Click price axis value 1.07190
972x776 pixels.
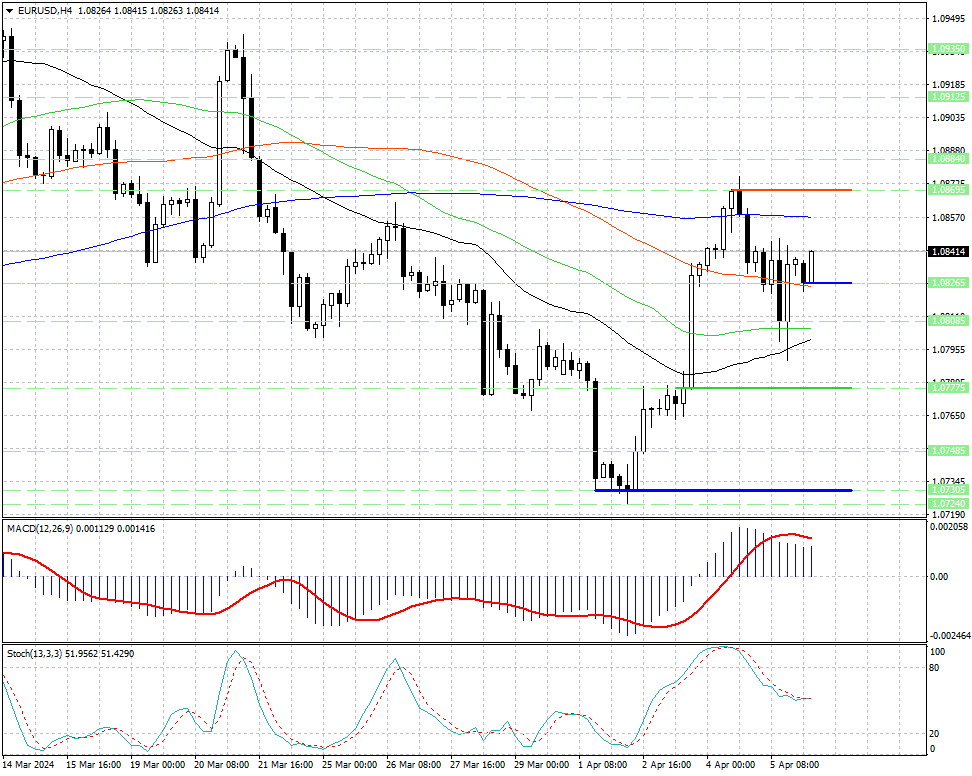[x=948, y=515]
